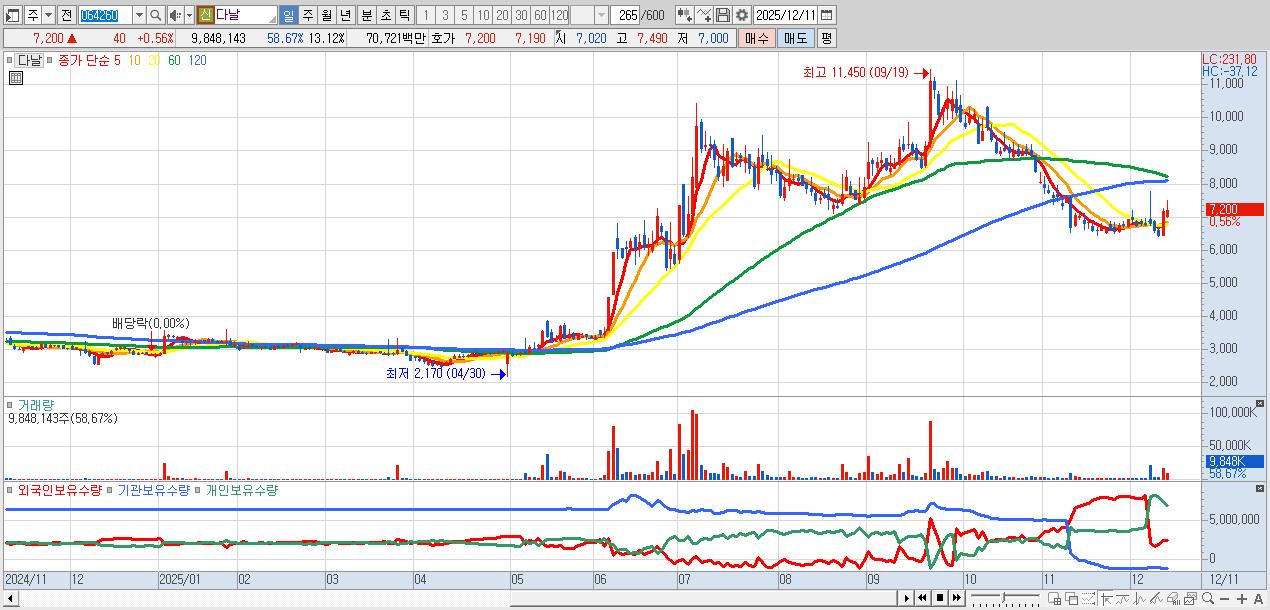
Task: Select interval 3 button
Action: [x=445, y=15]
